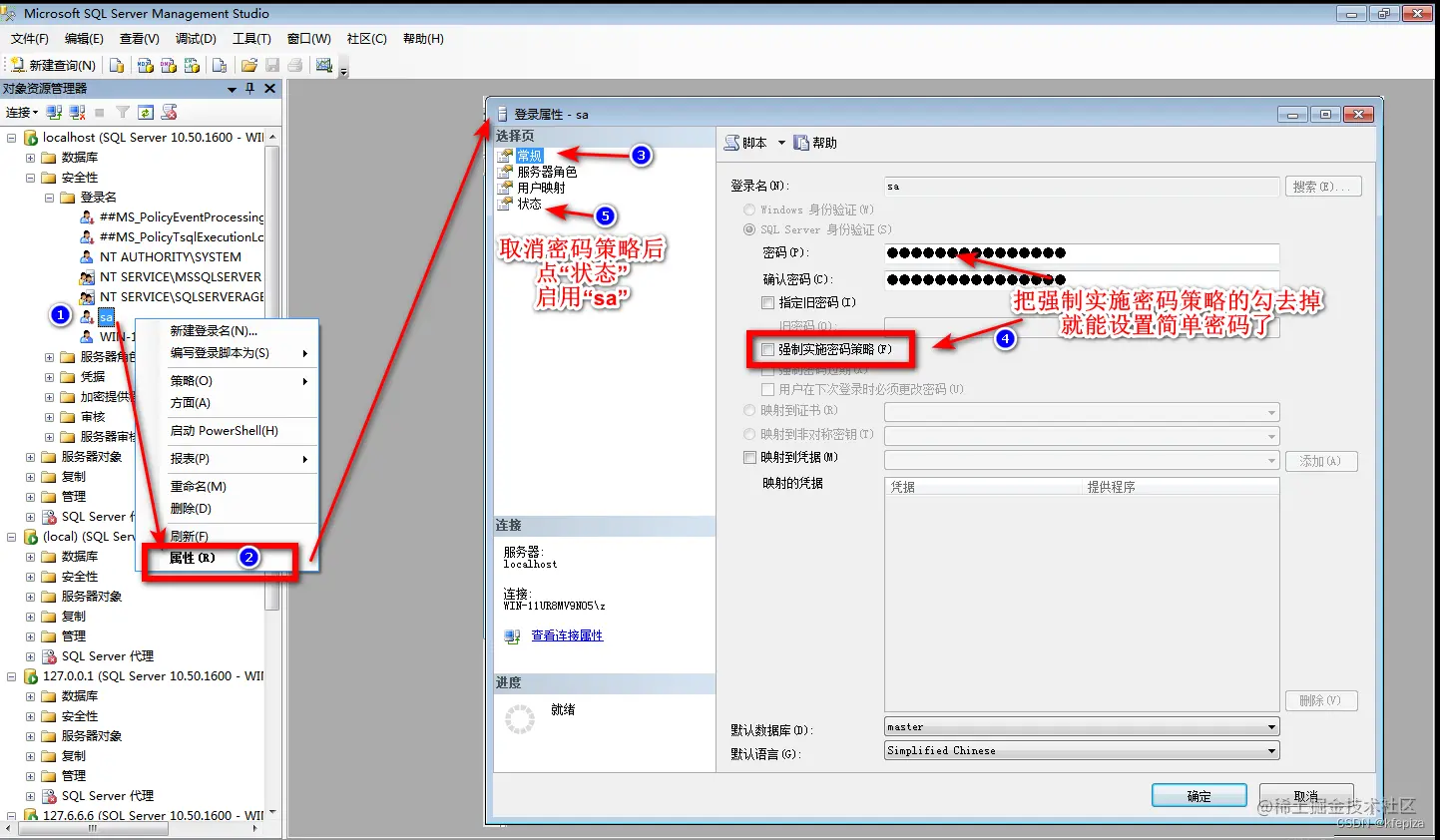This screenshot has height=840, width=1440.
Task: Toggle the 指定旧密码(I) checkbox
Action: (x=767, y=302)
